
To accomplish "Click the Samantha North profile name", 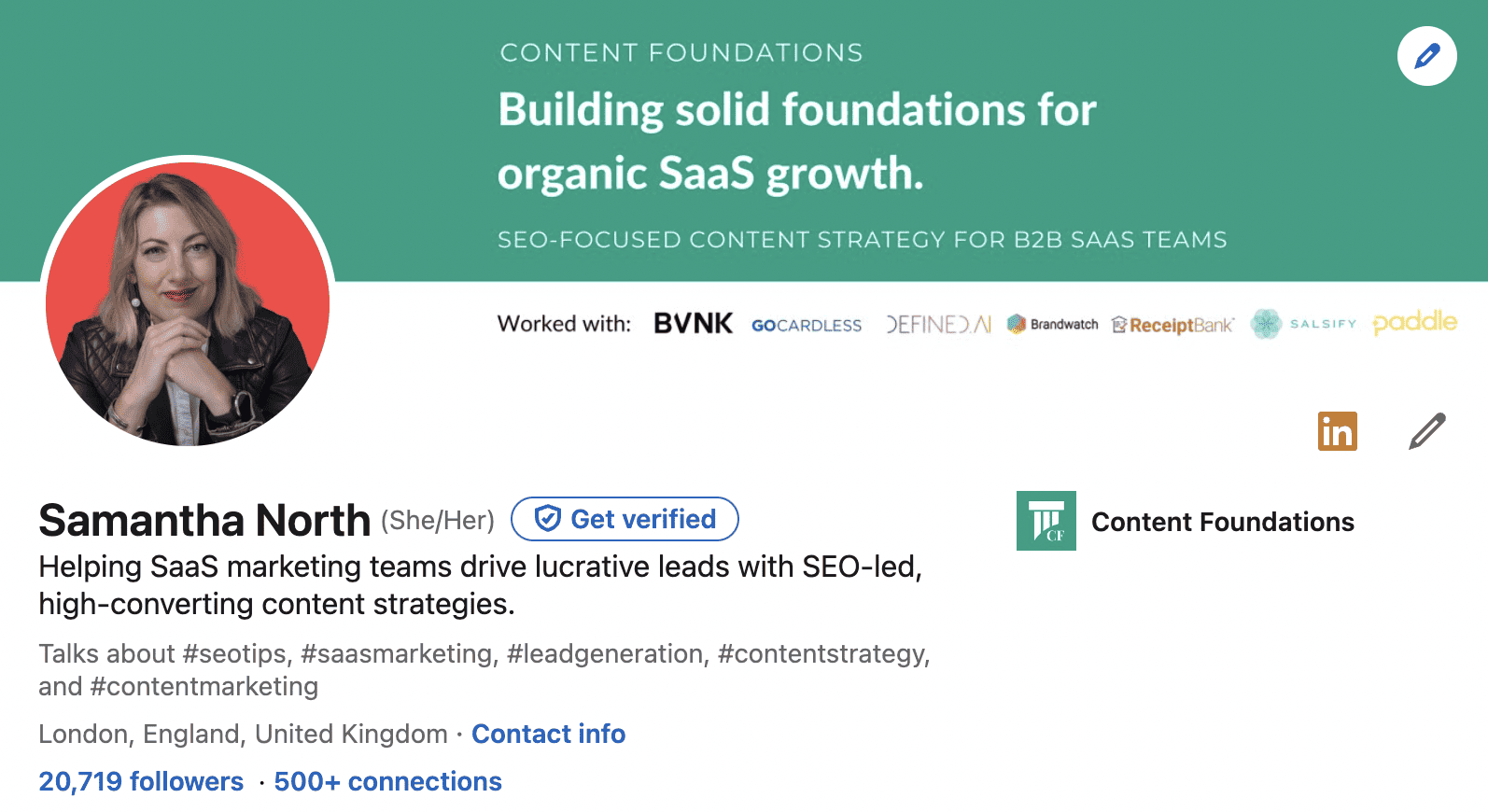I will [x=204, y=520].
